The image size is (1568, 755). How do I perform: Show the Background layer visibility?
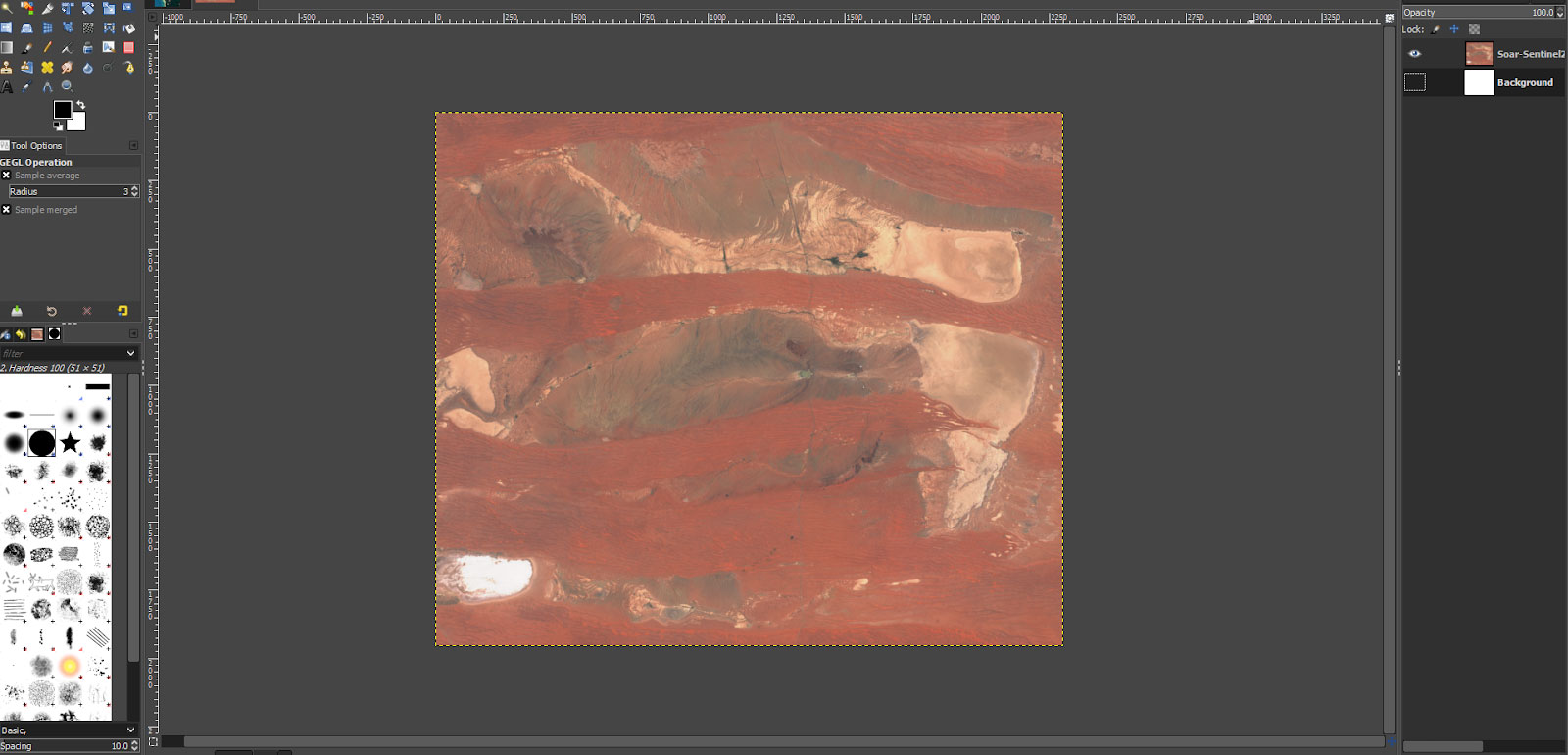[1415, 82]
